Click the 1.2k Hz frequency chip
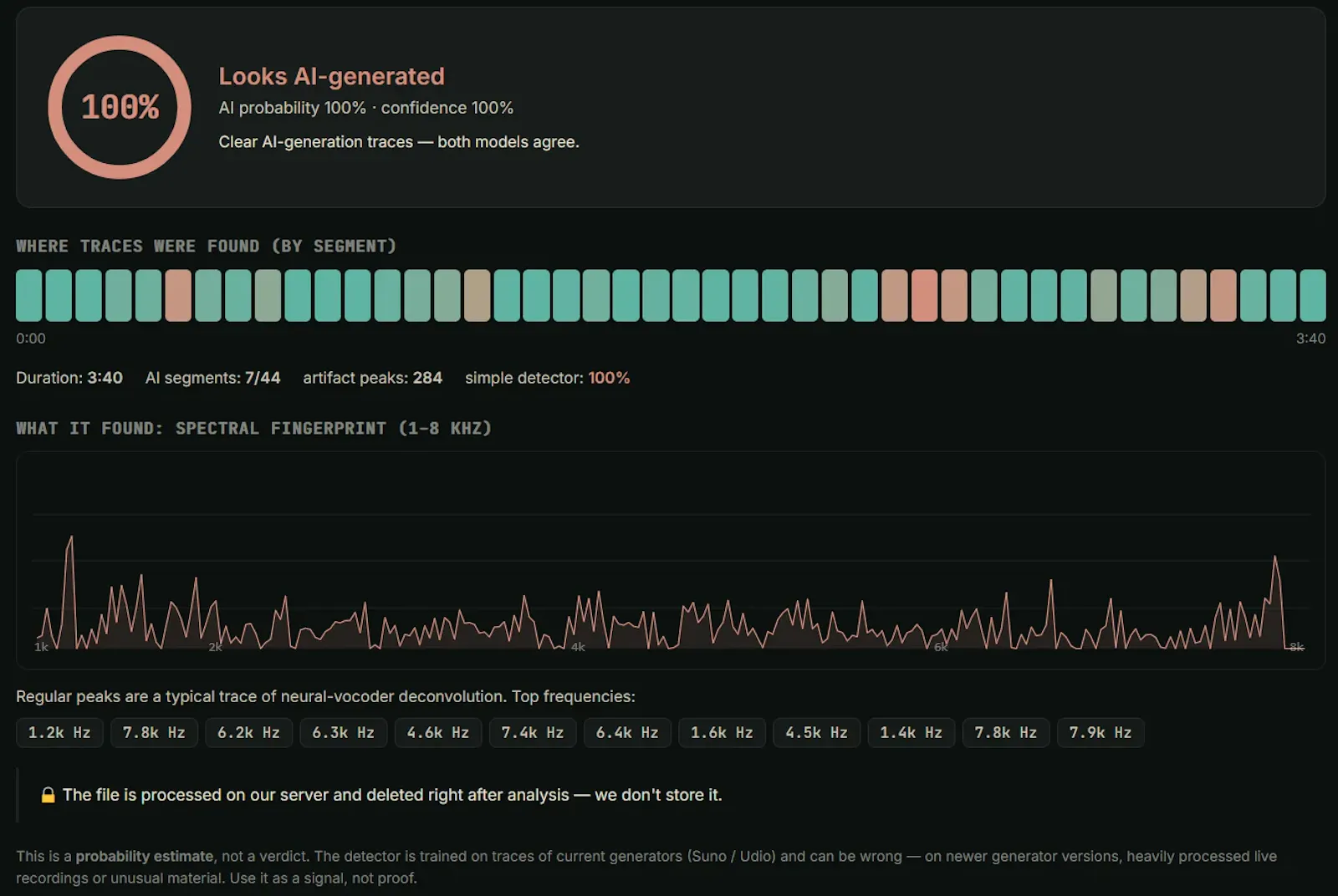 (x=59, y=733)
